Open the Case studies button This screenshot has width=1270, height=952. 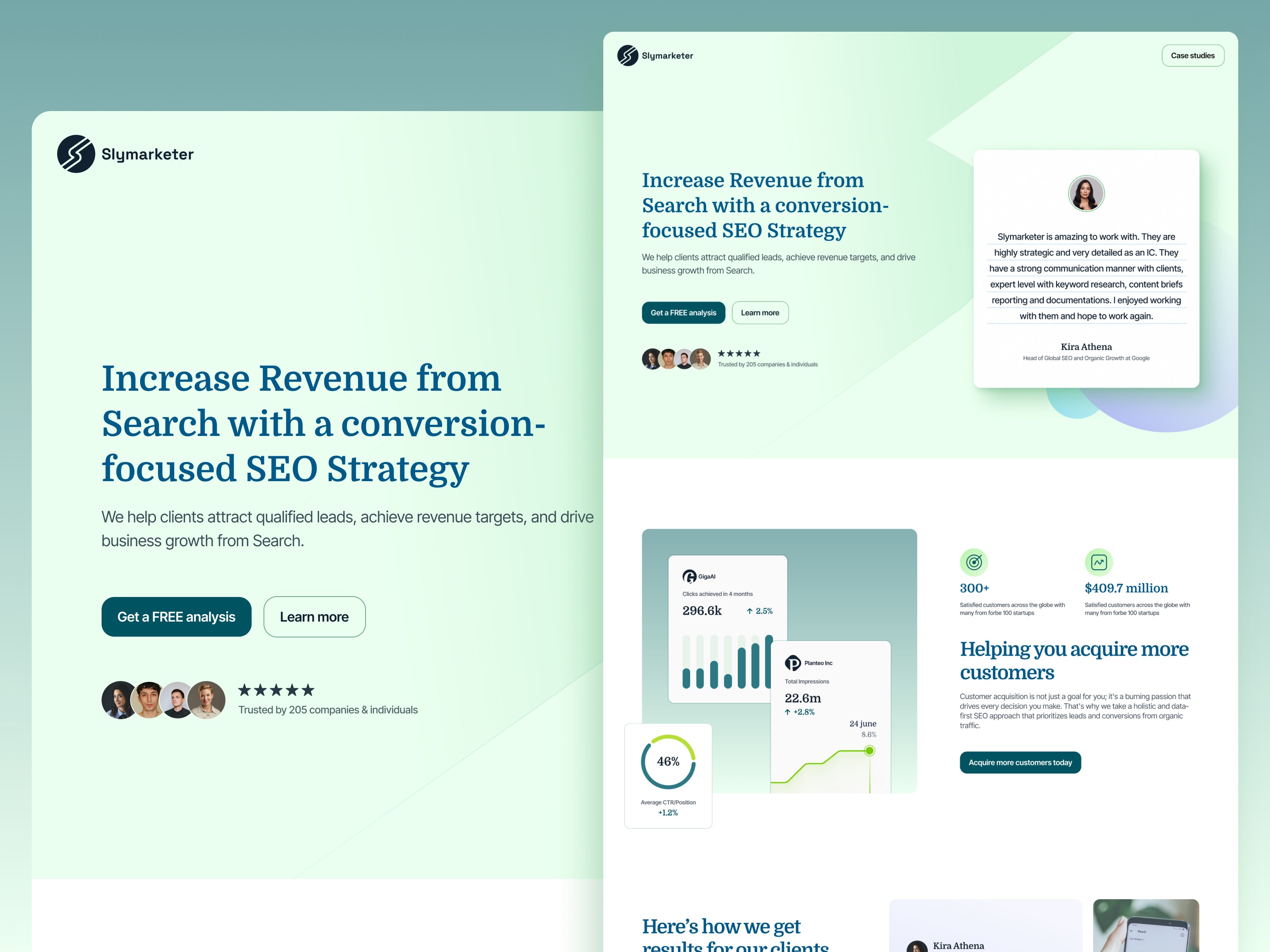[1193, 56]
